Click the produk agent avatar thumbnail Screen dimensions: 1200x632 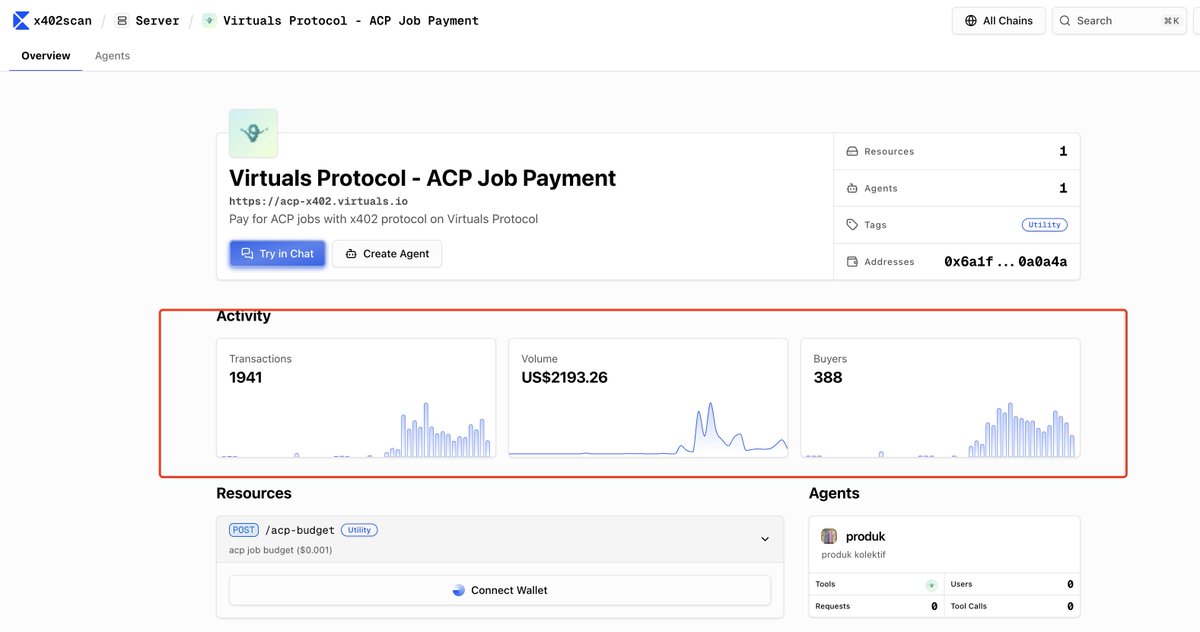(x=828, y=535)
